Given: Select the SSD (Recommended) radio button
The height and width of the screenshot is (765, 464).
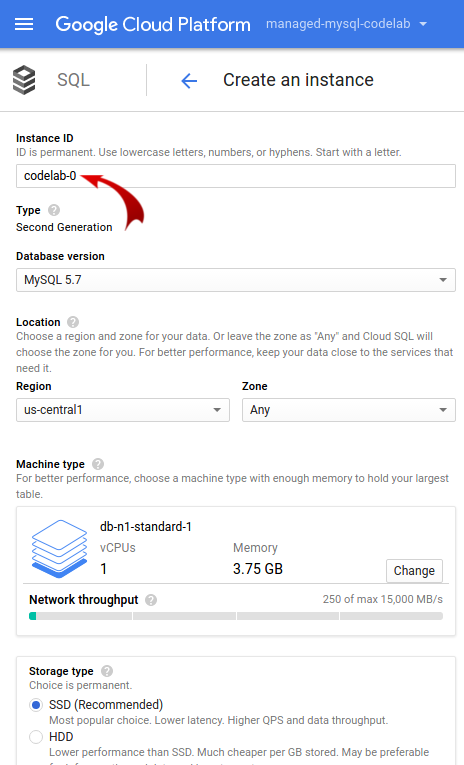Looking at the screenshot, I should coord(36,705).
